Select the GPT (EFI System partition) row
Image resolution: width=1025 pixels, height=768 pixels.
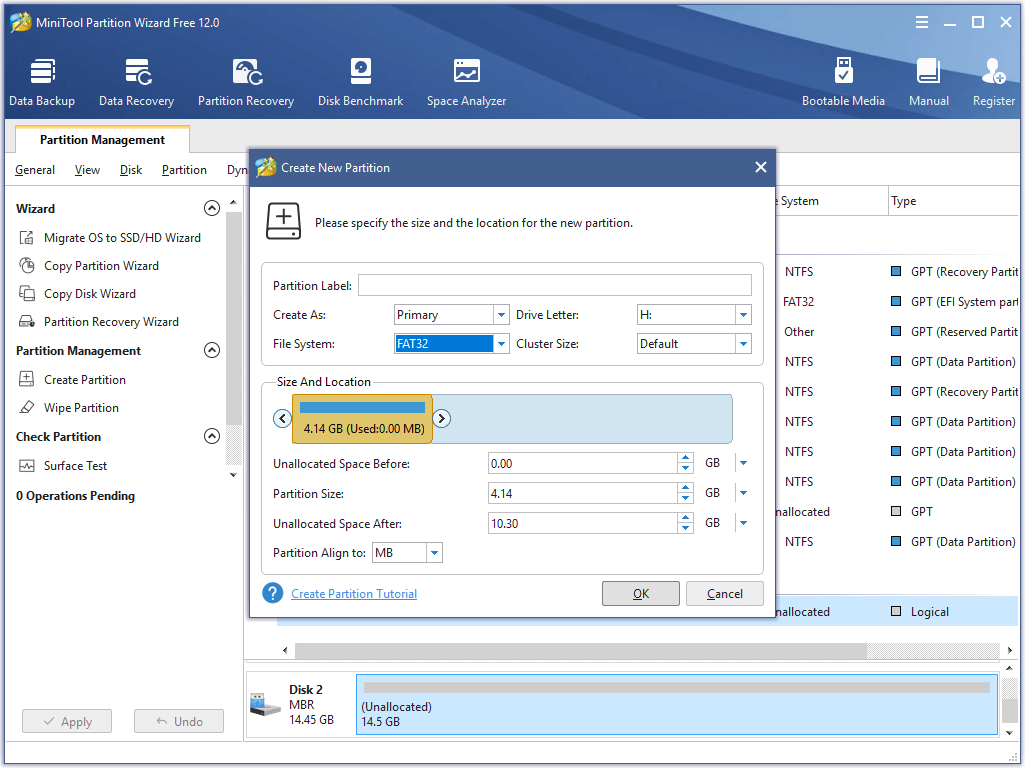pyautogui.click(x=897, y=302)
